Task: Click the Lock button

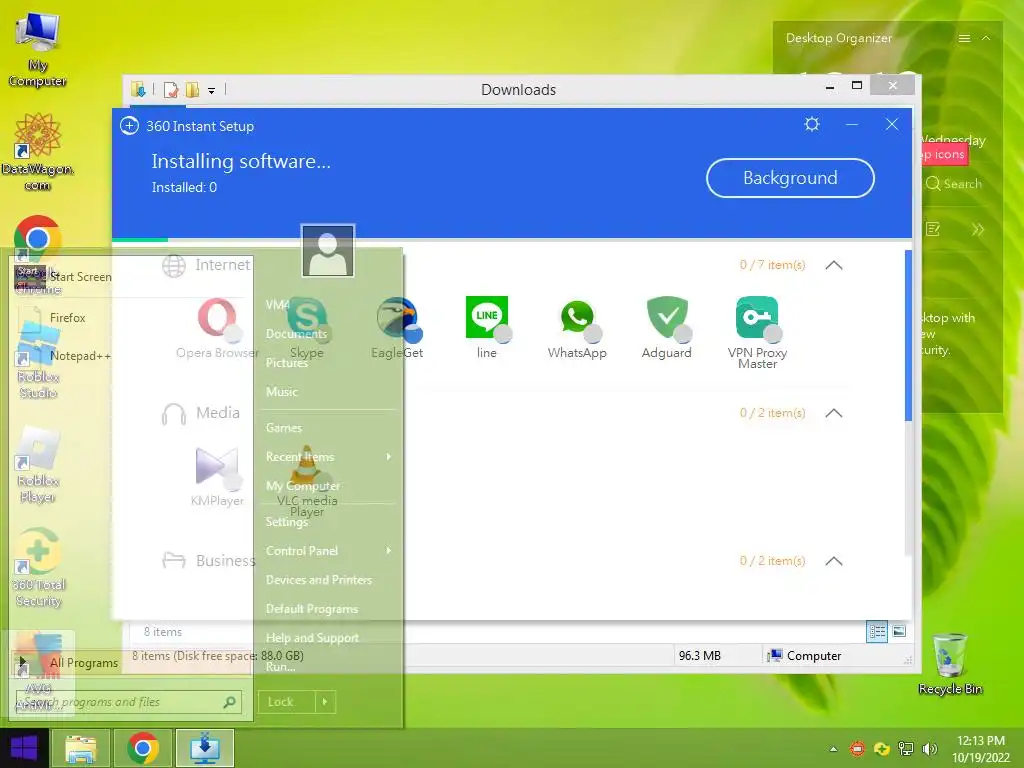Action: [286, 702]
